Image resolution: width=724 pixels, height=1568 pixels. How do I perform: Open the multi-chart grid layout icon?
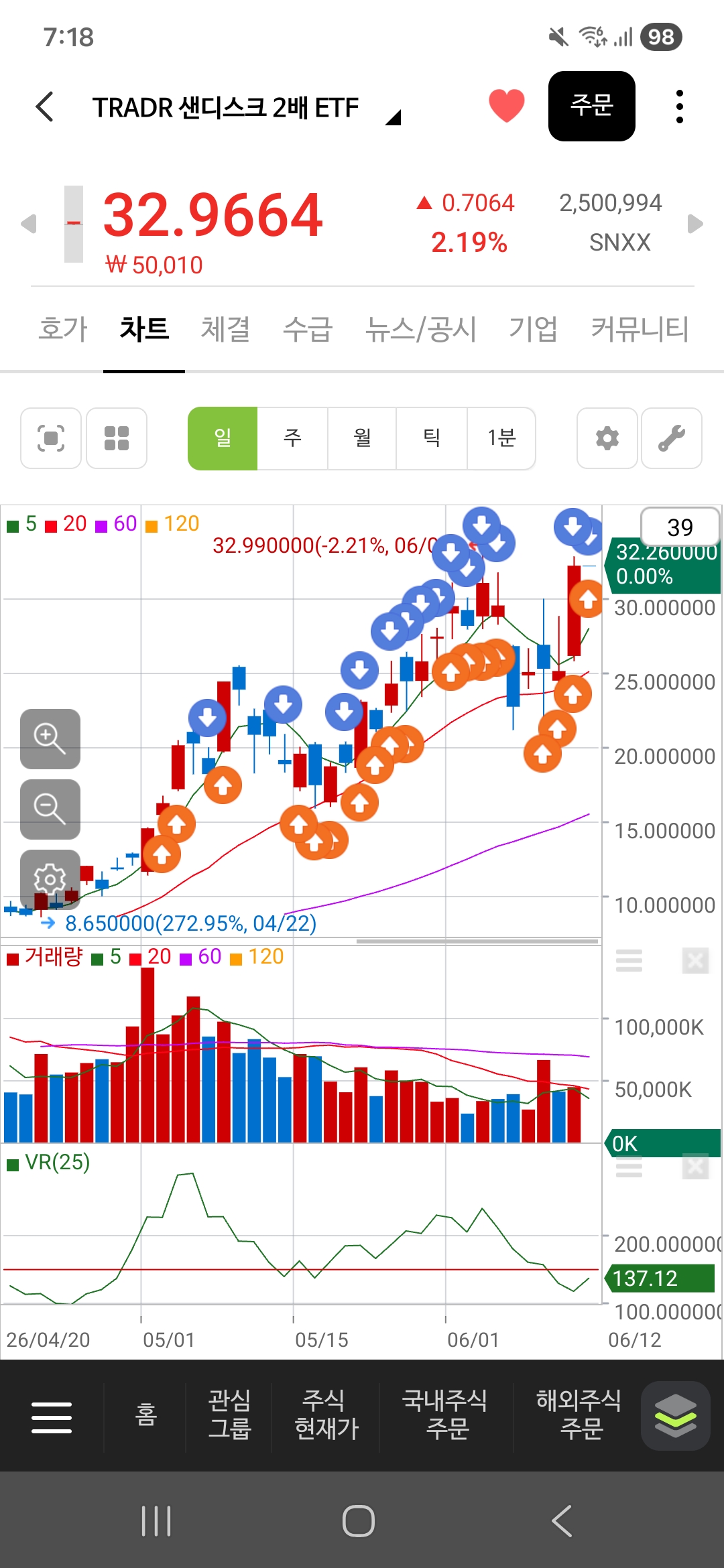coord(117,438)
